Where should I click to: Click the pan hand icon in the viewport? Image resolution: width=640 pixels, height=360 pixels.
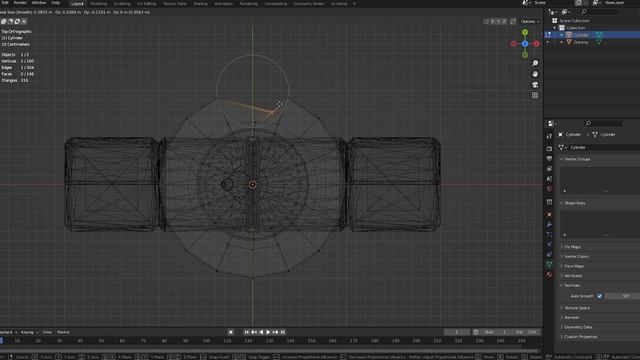(x=535, y=74)
